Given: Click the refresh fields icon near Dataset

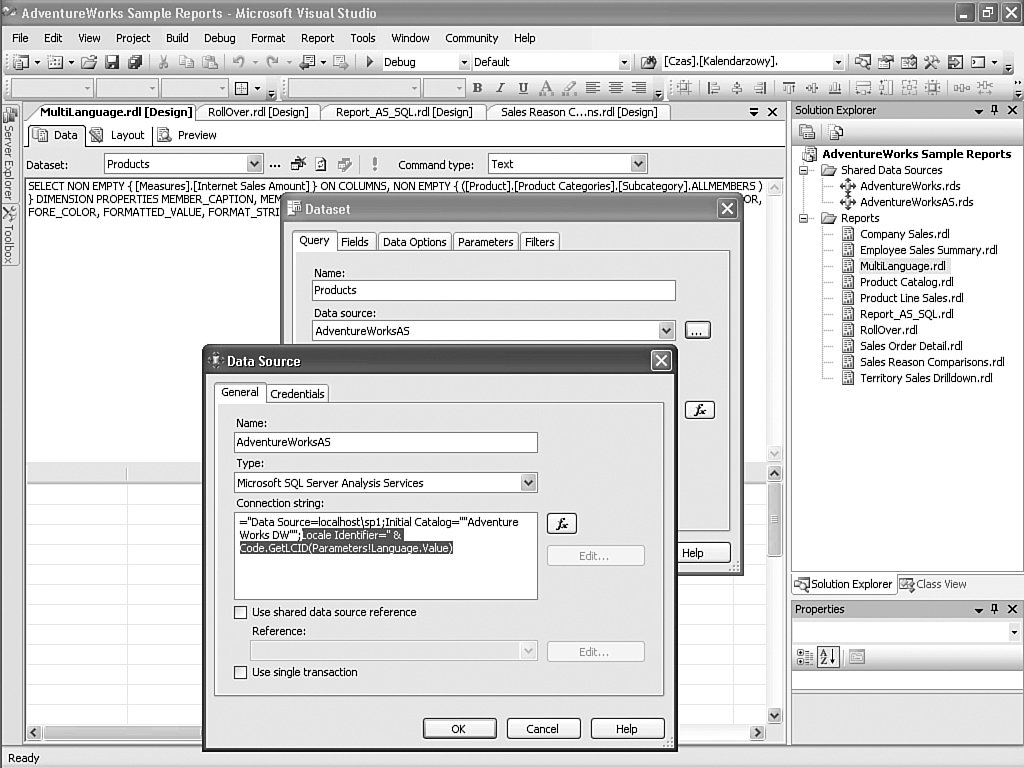Looking at the screenshot, I should 321,164.
